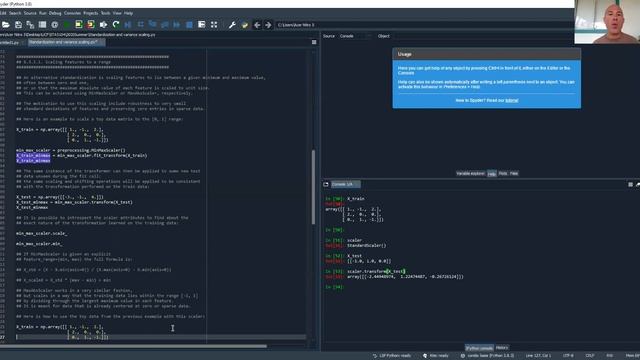640x360 pixels.
Task: Click the console tab browse icon
Action: tap(326, 184)
